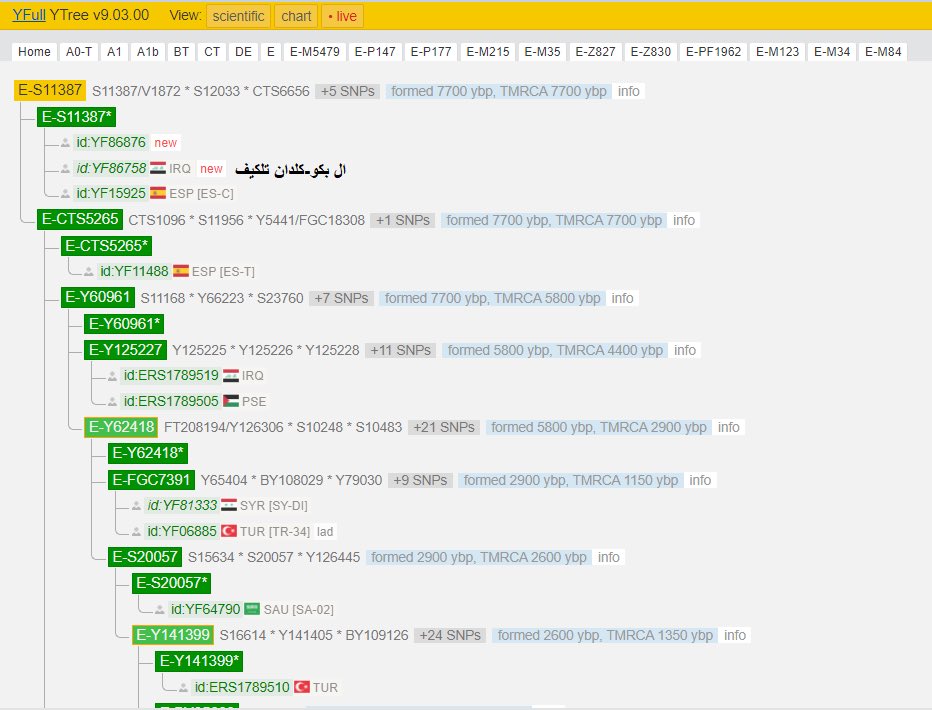
Task: Click person icon beside id:YF86876
Action: coord(65,143)
